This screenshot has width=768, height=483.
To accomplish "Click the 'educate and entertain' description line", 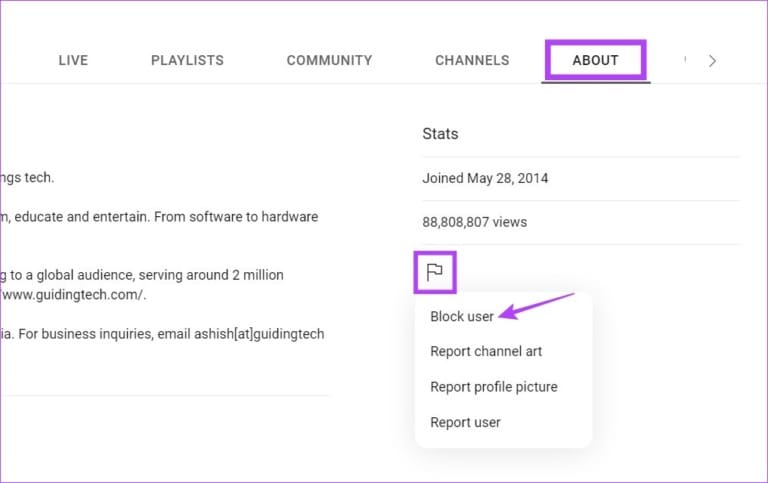I will point(159,217).
